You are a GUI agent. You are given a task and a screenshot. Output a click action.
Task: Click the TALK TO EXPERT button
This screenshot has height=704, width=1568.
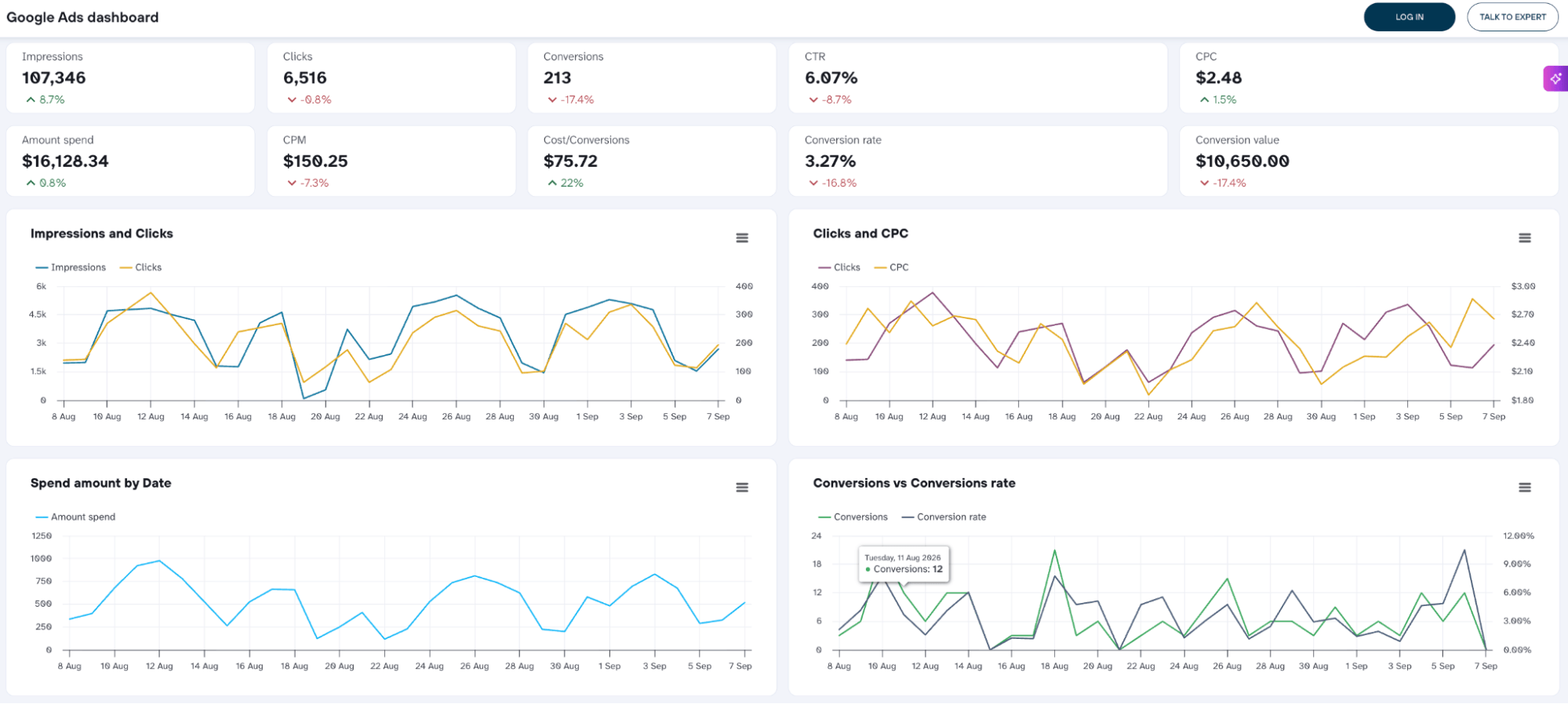click(1512, 16)
